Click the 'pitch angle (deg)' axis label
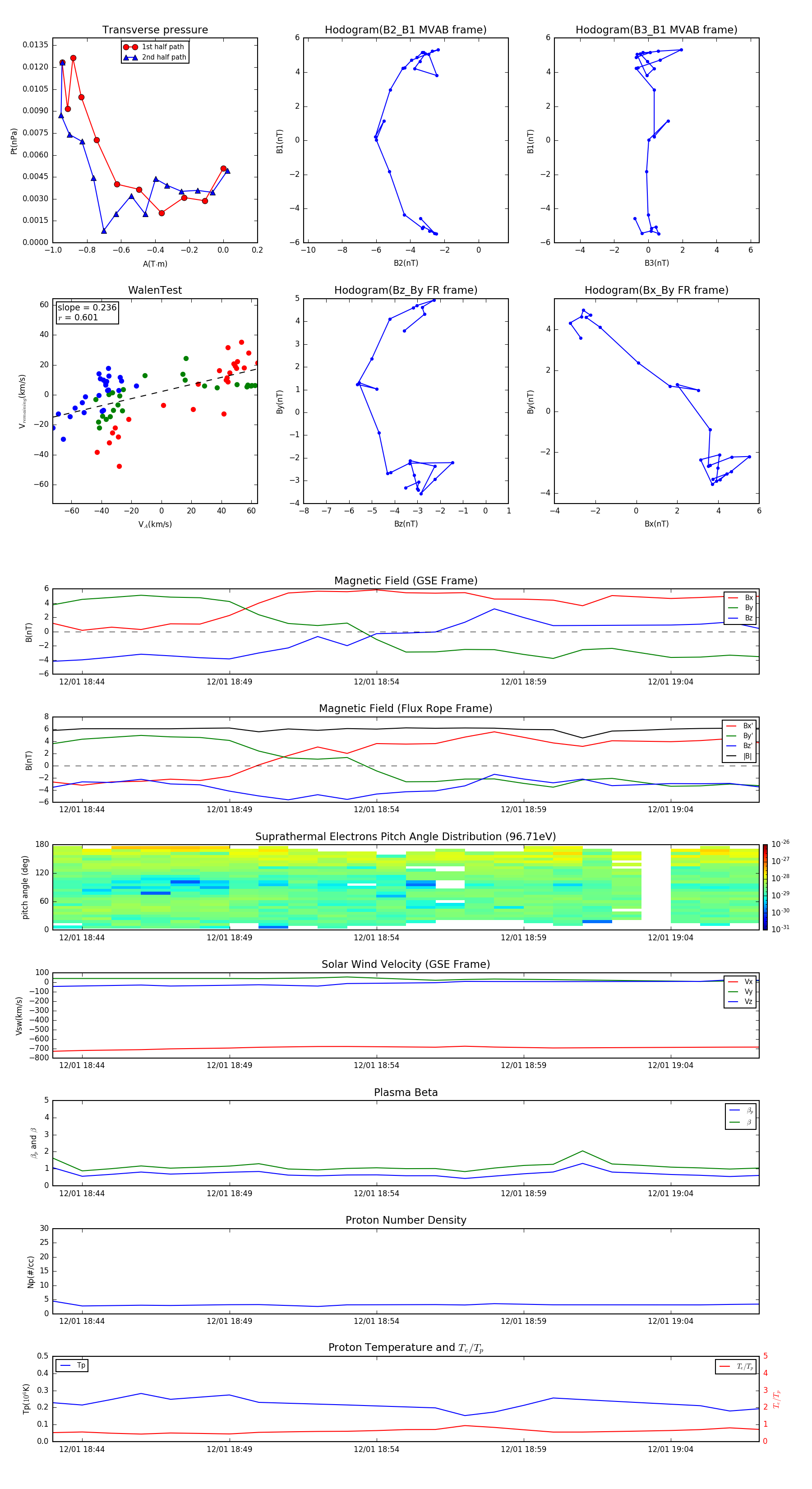The height and width of the screenshot is (1489, 812). click(x=25, y=887)
